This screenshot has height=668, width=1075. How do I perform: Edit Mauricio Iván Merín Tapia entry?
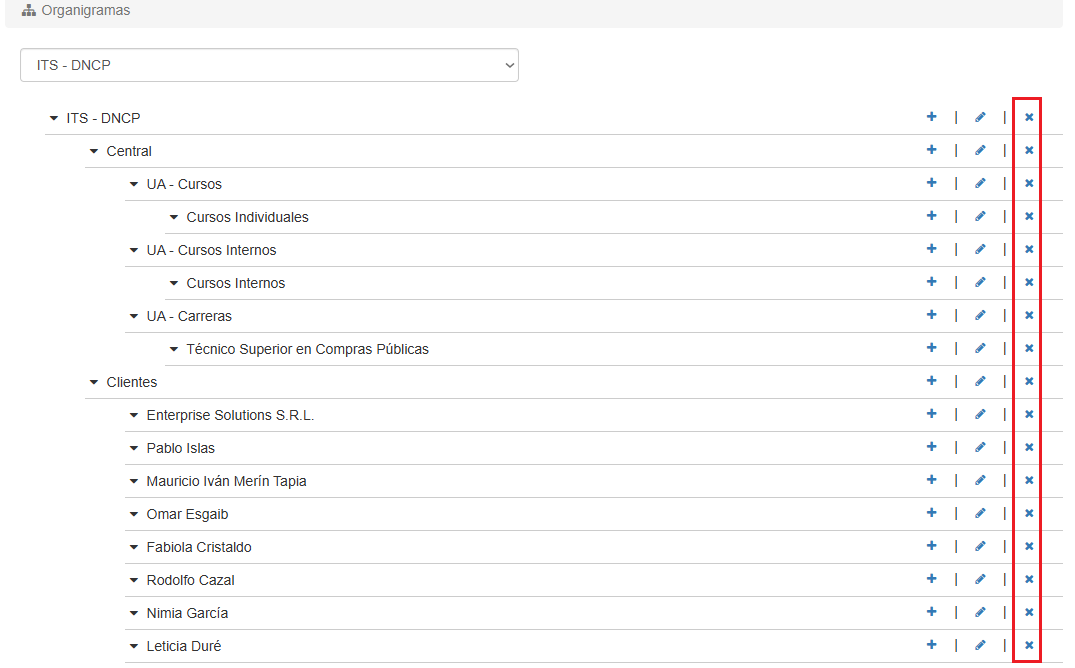tap(980, 480)
